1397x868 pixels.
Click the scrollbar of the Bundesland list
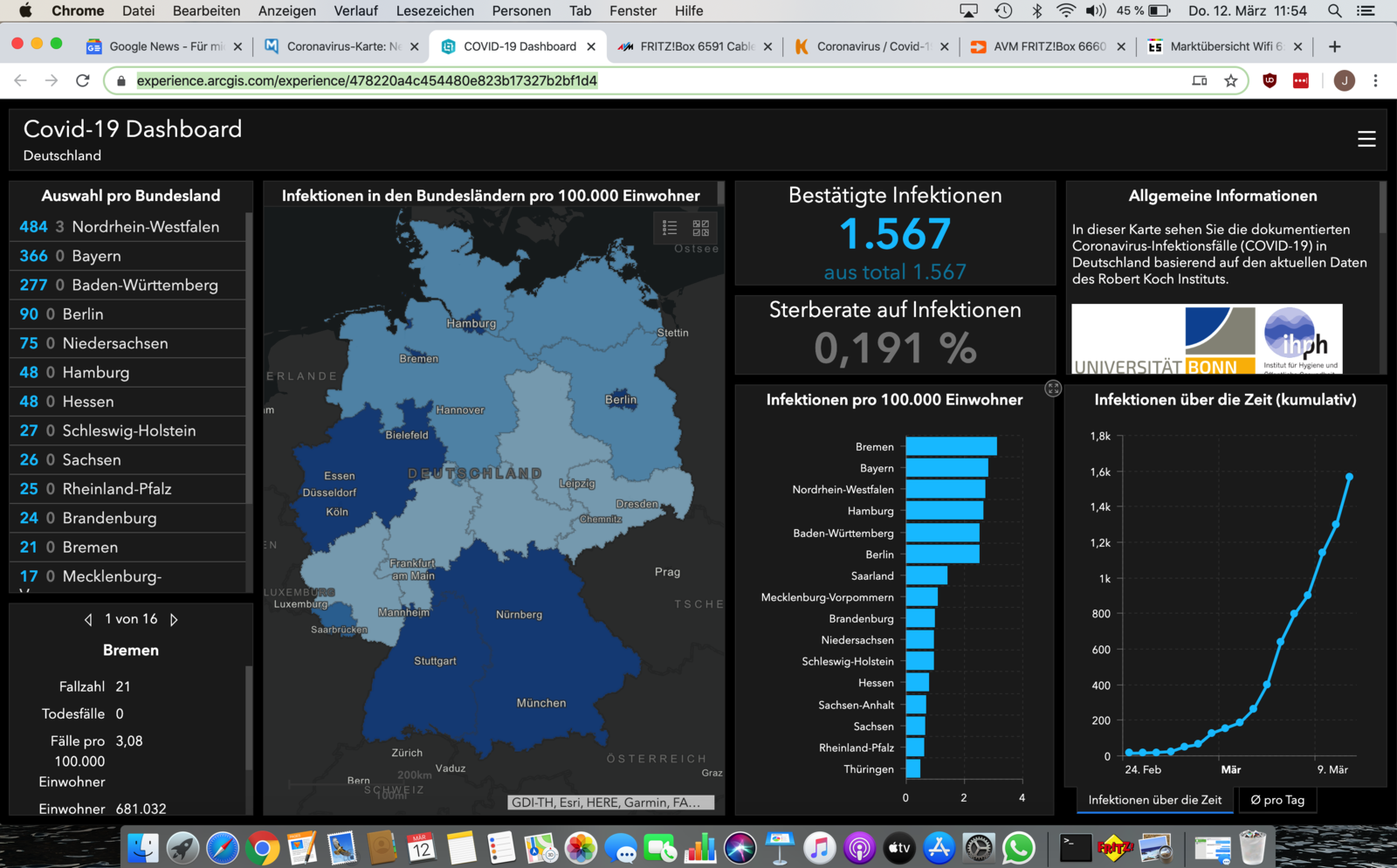(x=250, y=358)
